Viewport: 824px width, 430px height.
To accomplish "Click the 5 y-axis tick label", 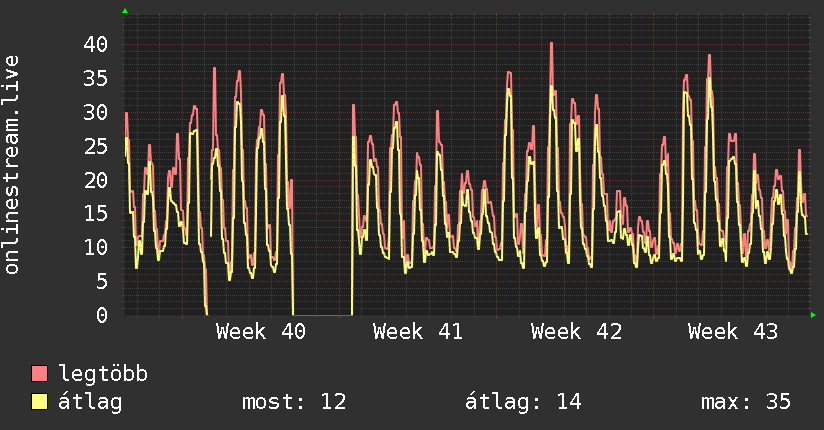I will [x=102, y=281].
